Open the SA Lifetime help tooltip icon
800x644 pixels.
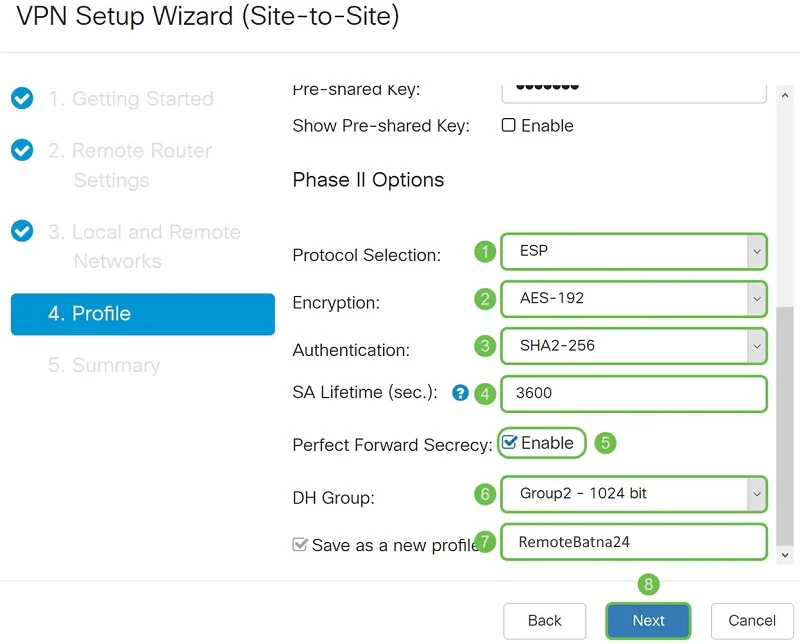coord(459,393)
